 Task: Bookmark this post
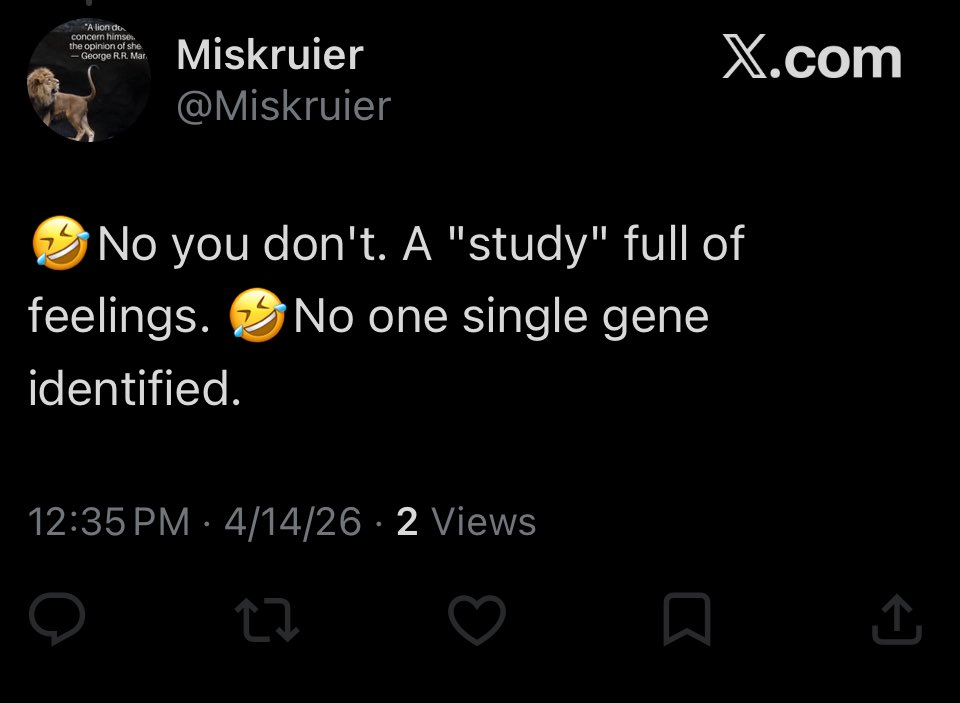[x=687, y=619]
